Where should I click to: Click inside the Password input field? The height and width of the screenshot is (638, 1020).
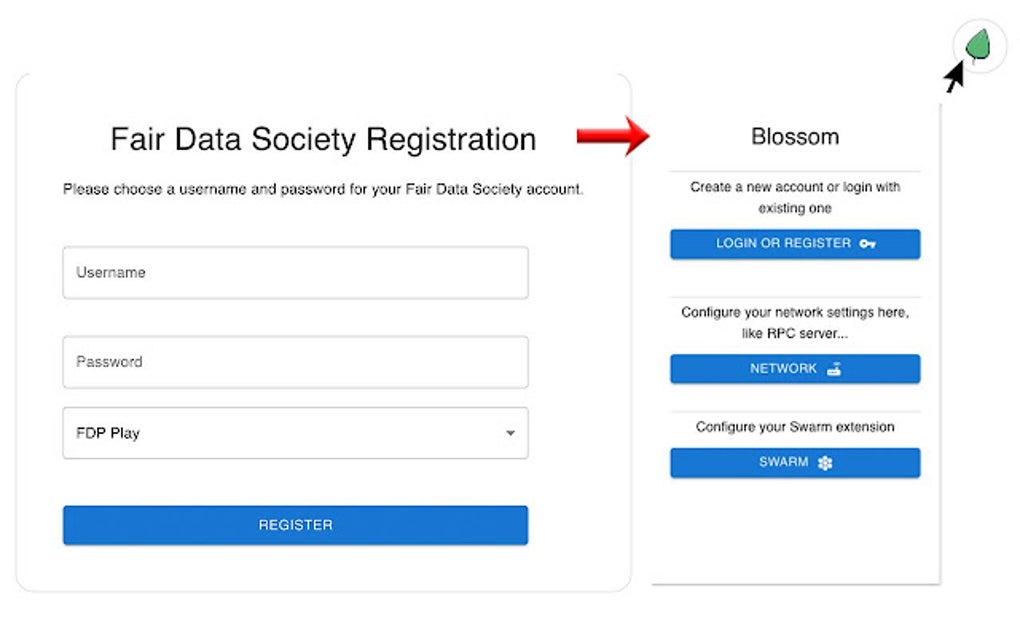click(295, 362)
